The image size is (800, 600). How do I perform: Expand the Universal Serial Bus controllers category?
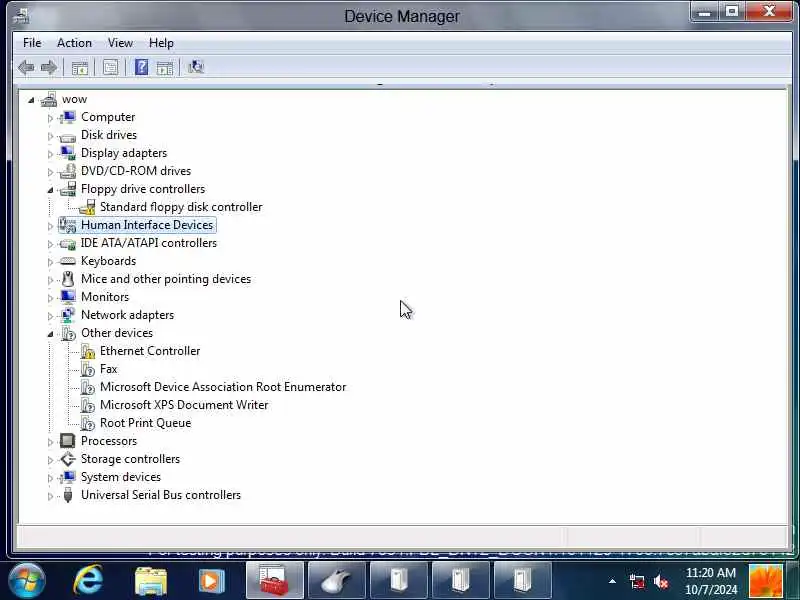[50, 496]
